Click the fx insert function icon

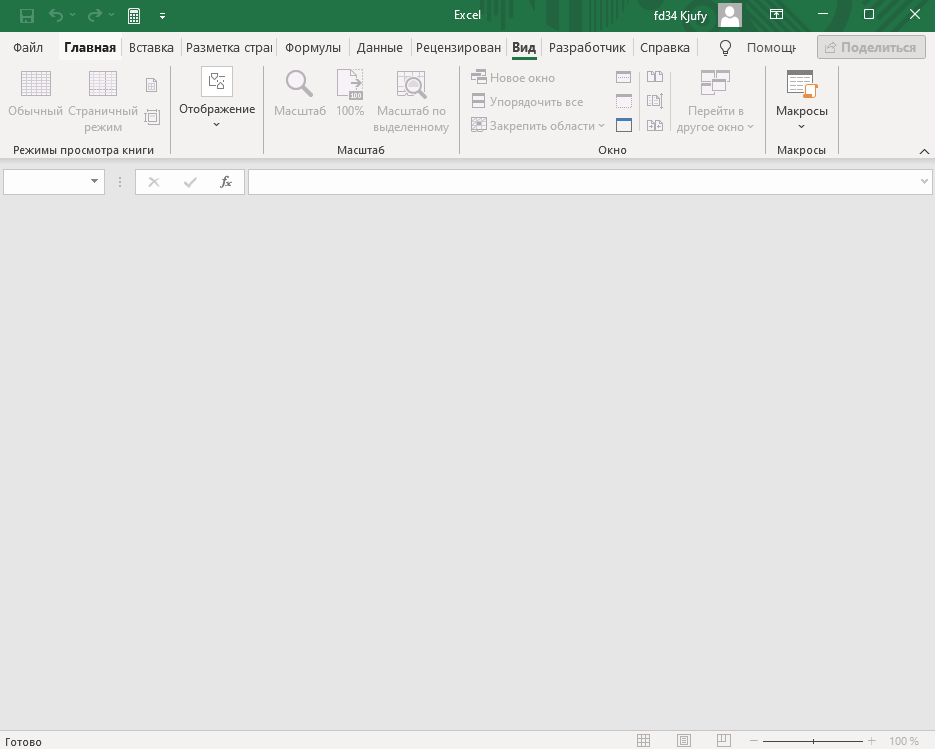click(226, 182)
